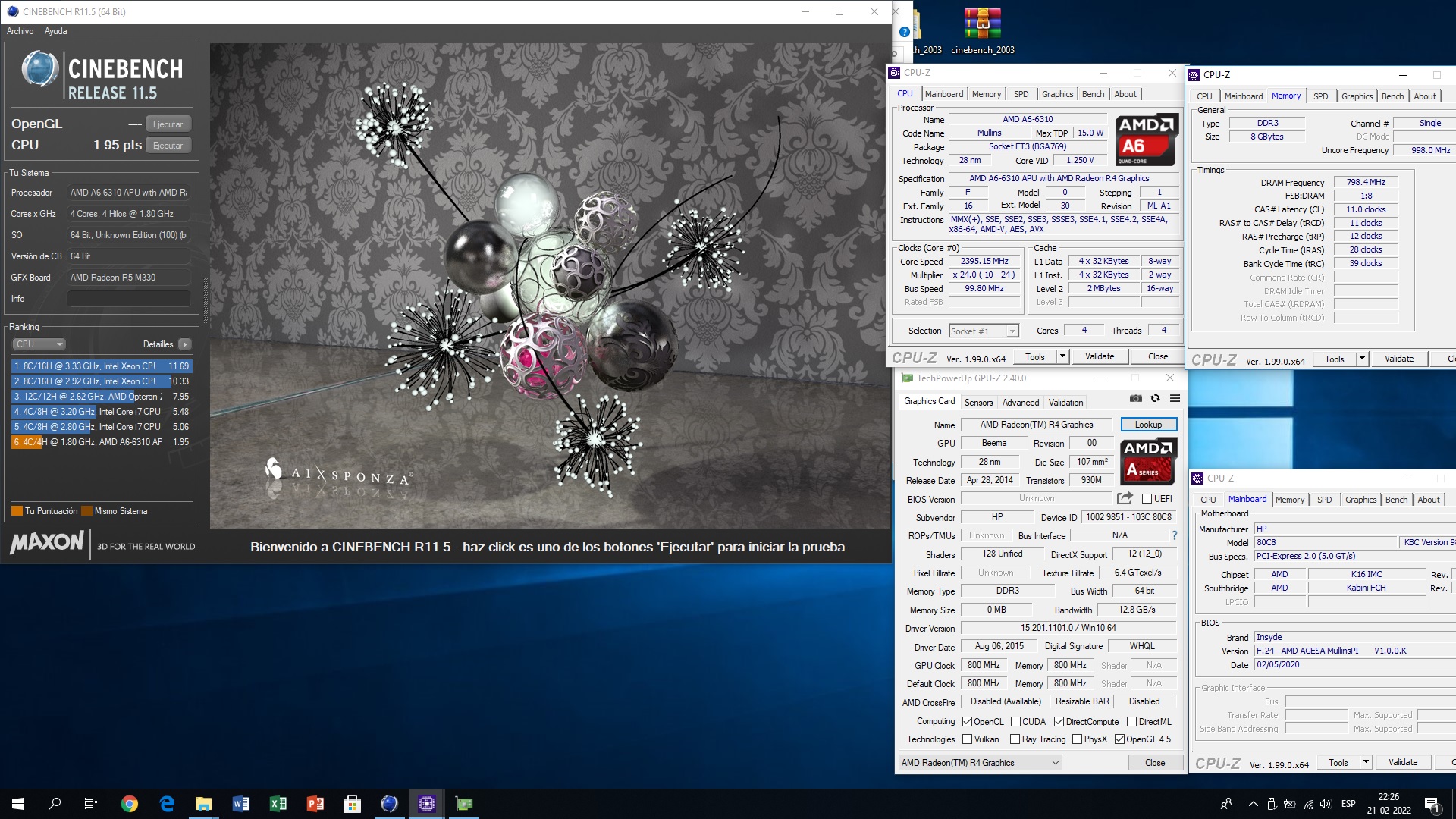Open Tools dropdown arrow in CPU window
This screenshot has height=819, width=1456.
pyautogui.click(x=1062, y=356)
